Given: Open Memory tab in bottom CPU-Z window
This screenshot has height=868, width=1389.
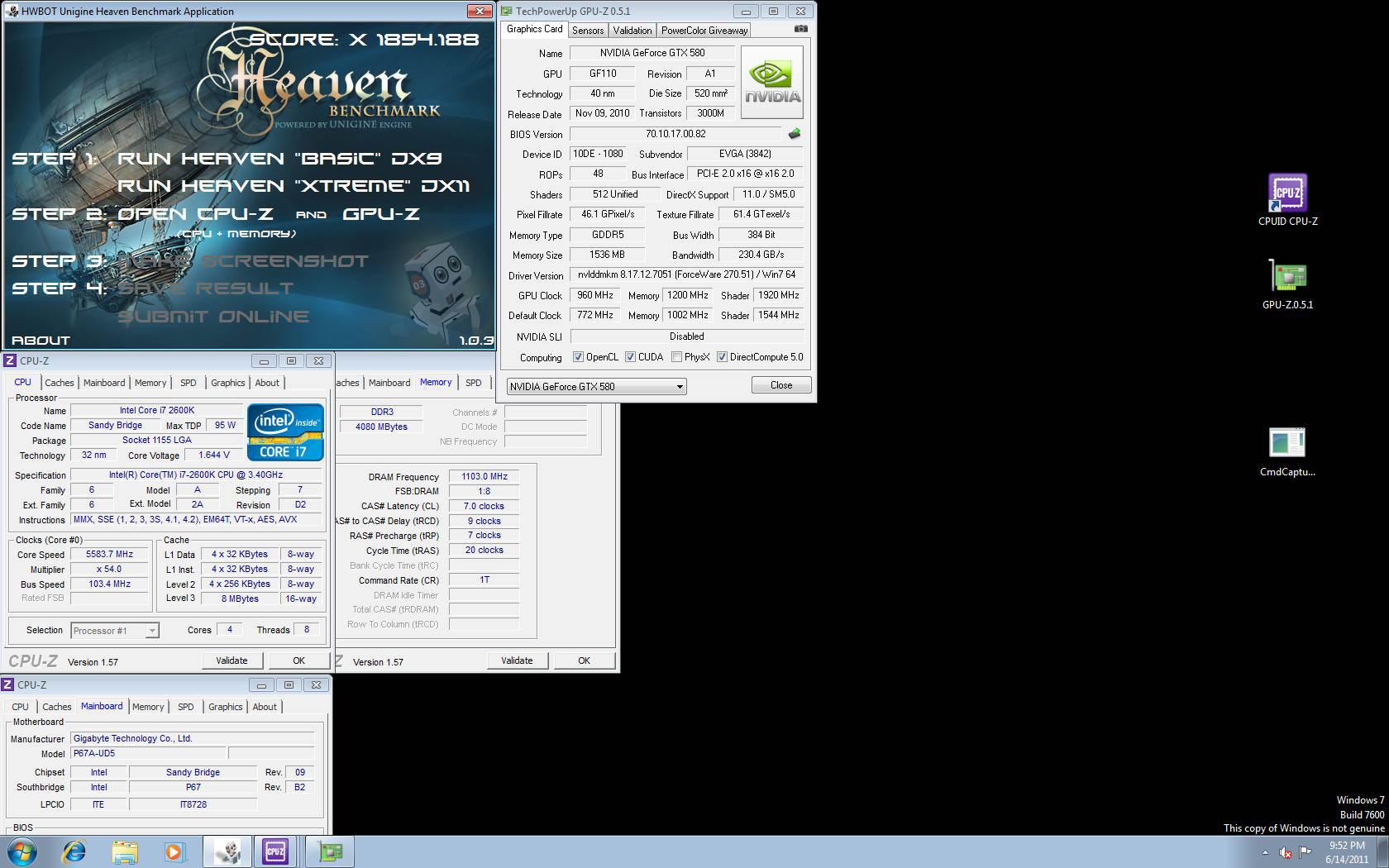Looking at the screenshot, I should click(x=148, y=707).
